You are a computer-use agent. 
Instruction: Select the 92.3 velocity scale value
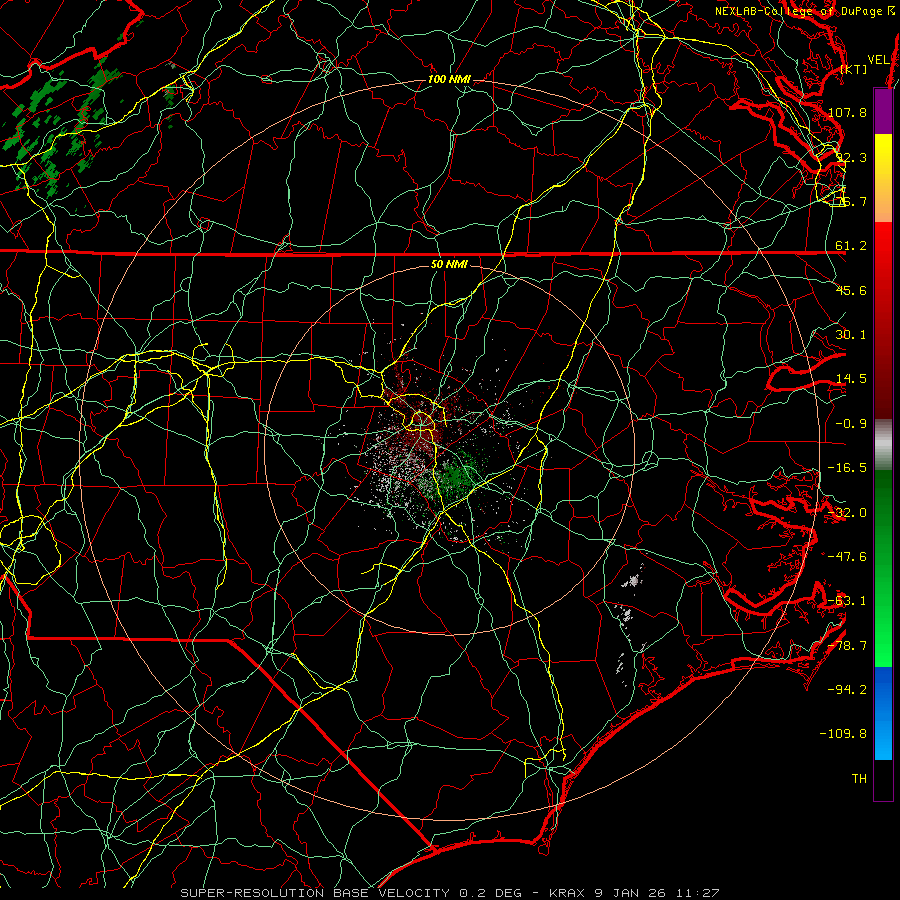coord(851,157)
